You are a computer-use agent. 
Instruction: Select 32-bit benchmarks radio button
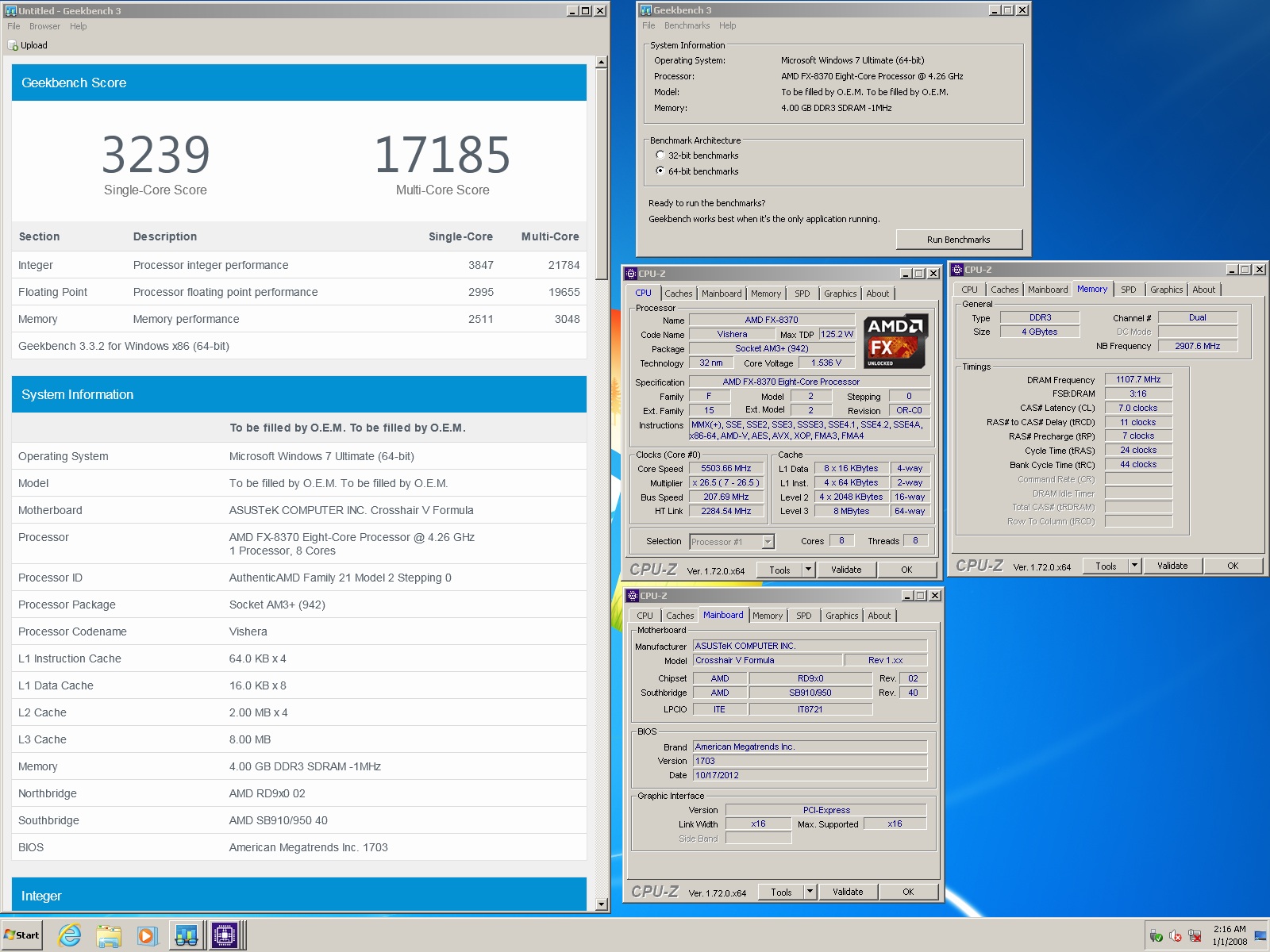(x=660, y=155)
